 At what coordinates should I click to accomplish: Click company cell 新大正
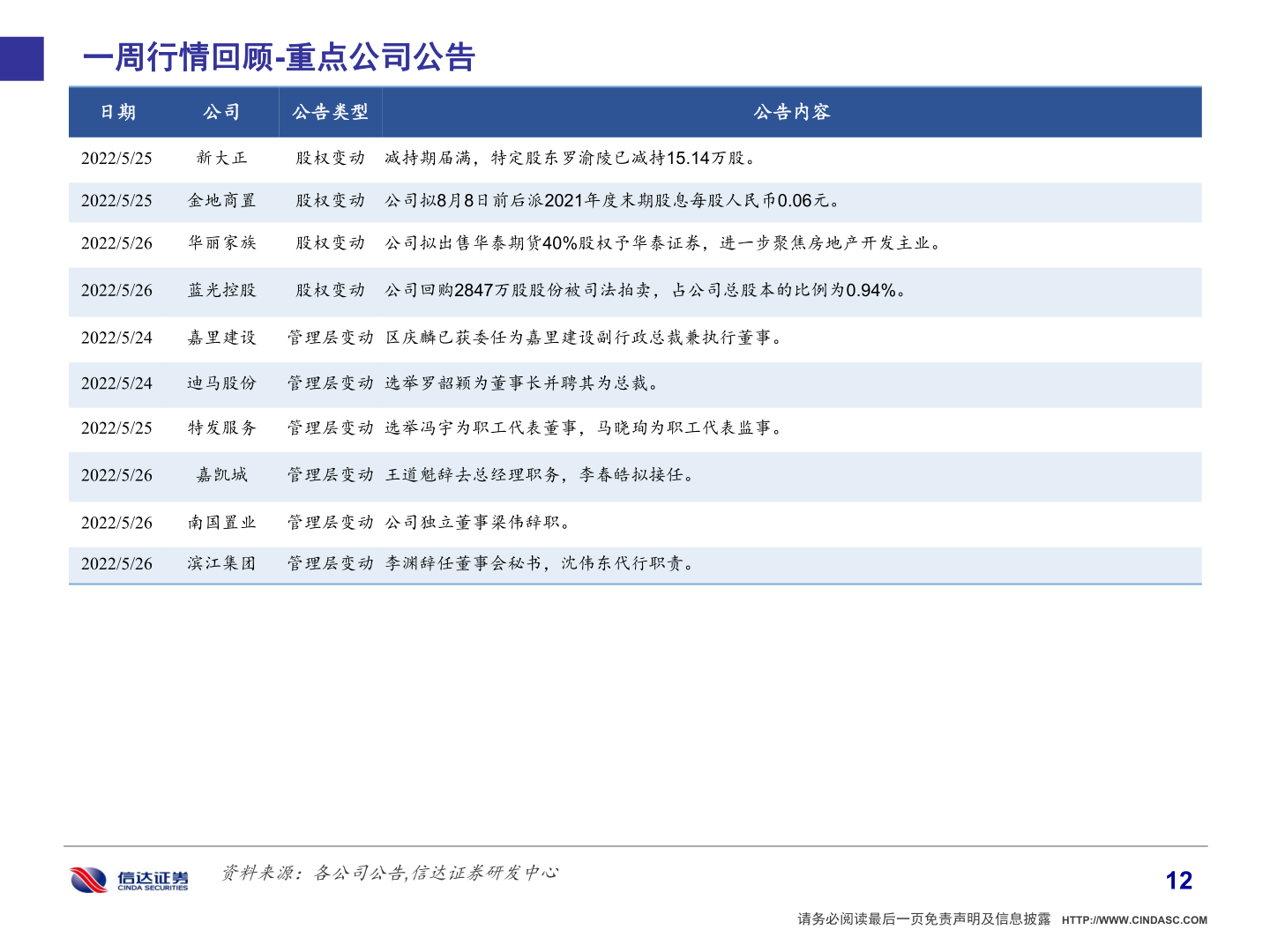click(x=222, y=158)
